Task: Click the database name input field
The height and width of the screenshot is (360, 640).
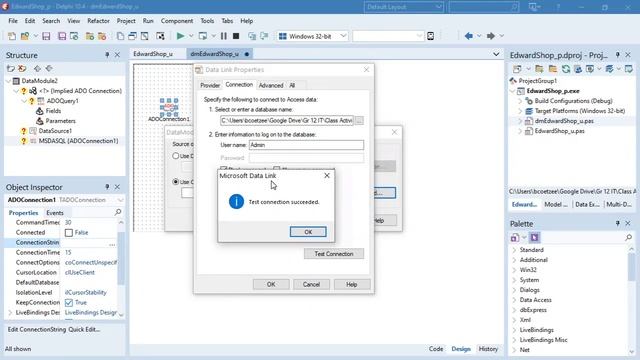Action: coord(287,120)
